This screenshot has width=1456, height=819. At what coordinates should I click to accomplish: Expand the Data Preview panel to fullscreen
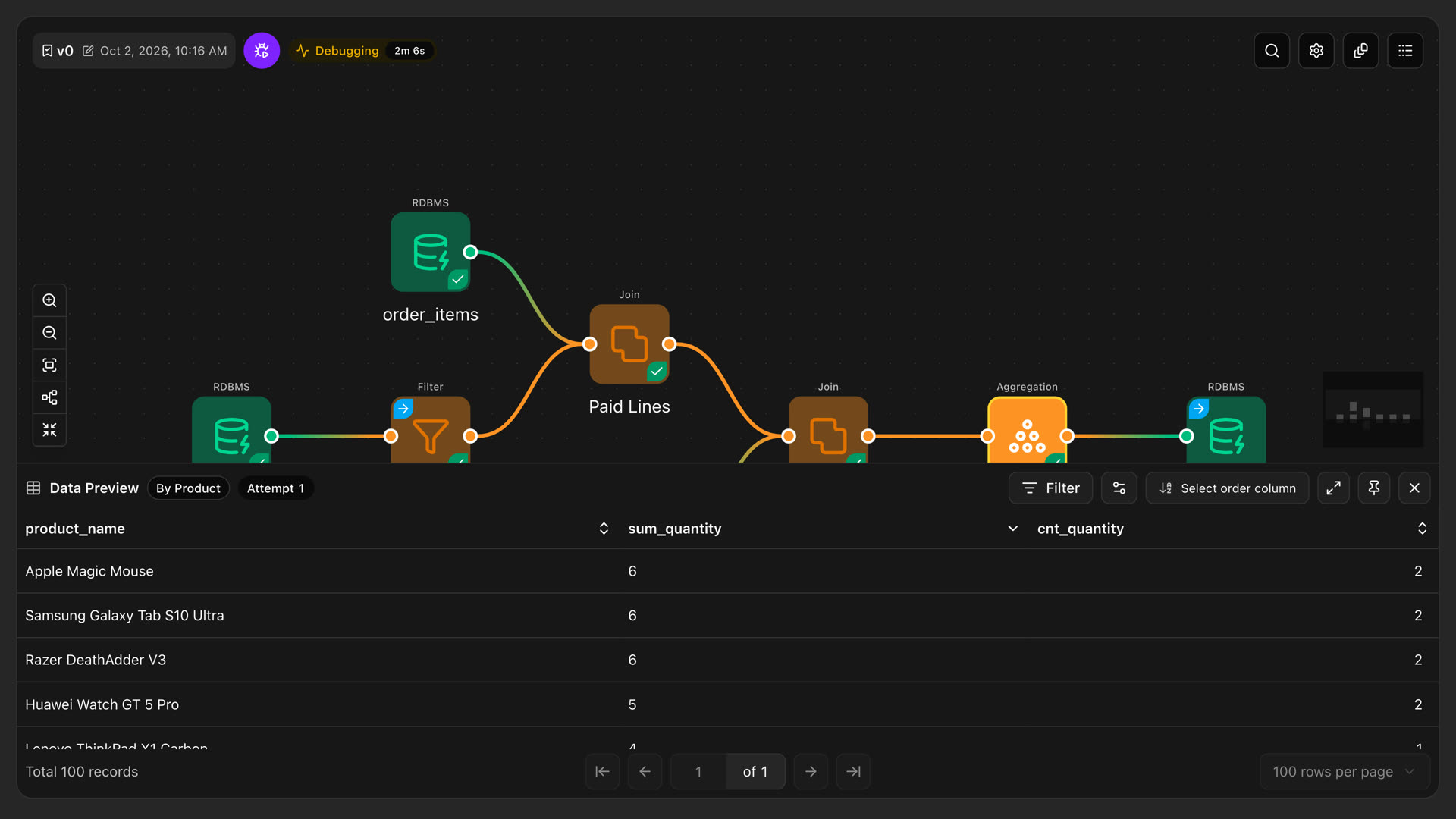(1333, 488)
